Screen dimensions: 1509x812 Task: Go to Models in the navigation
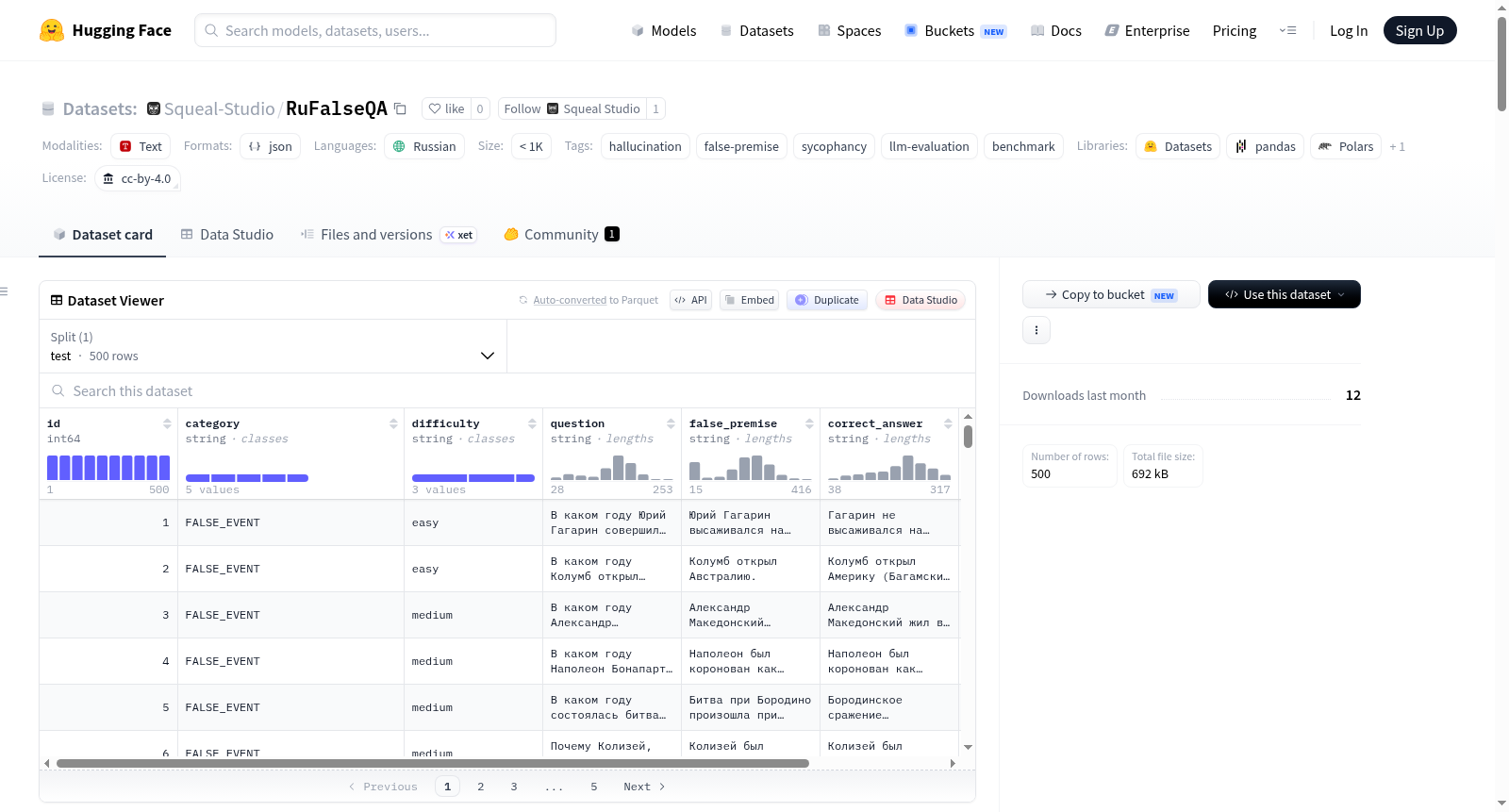coord(664,30)
